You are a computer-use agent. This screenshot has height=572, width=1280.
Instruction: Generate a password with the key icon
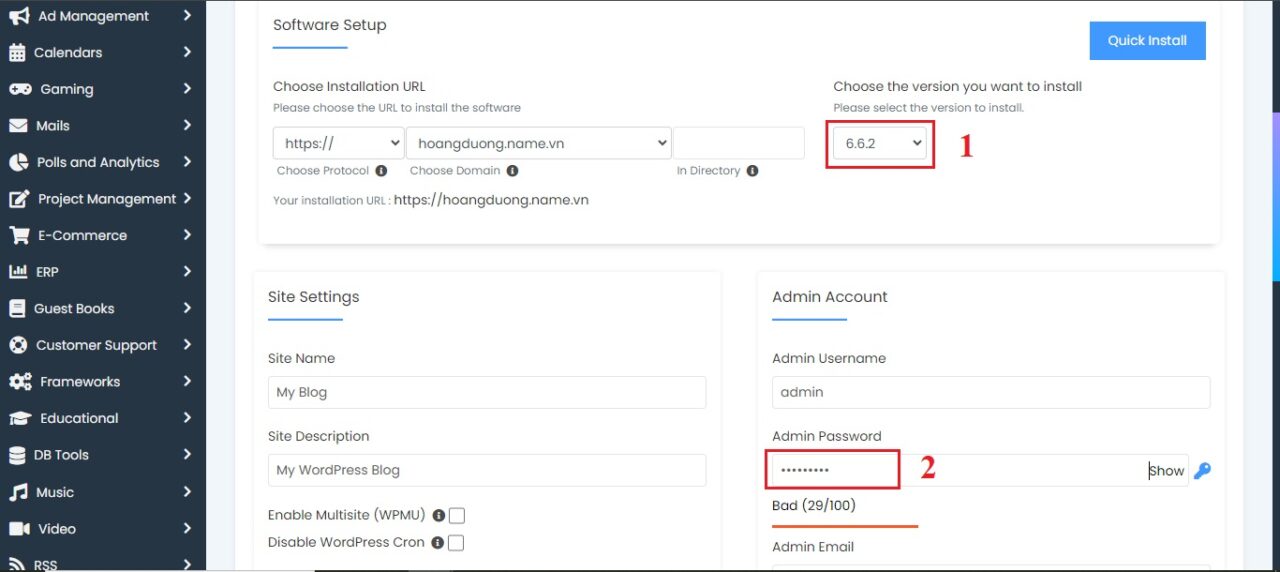pos(1202,471)
